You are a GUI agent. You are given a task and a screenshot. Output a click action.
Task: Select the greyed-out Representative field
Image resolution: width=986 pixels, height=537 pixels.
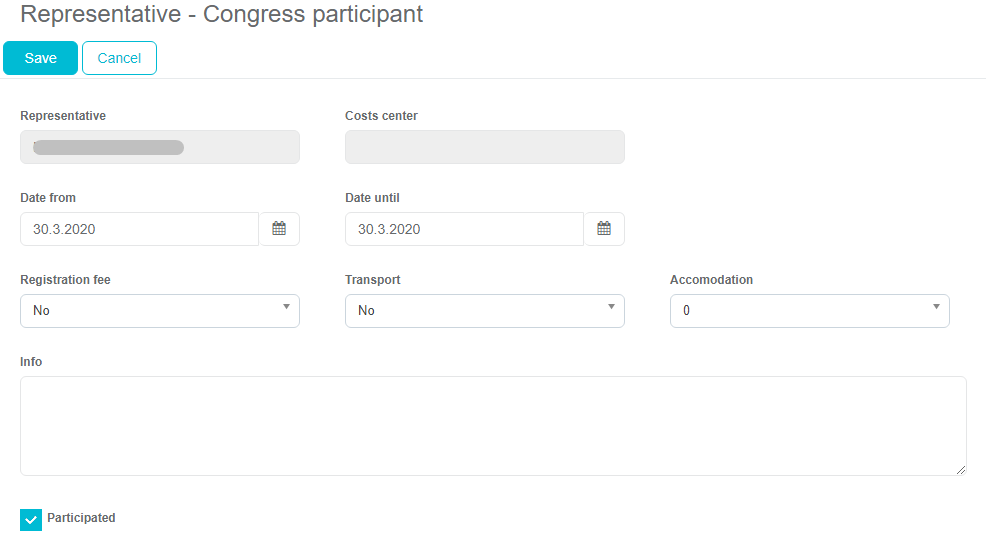tap(160, 147)
